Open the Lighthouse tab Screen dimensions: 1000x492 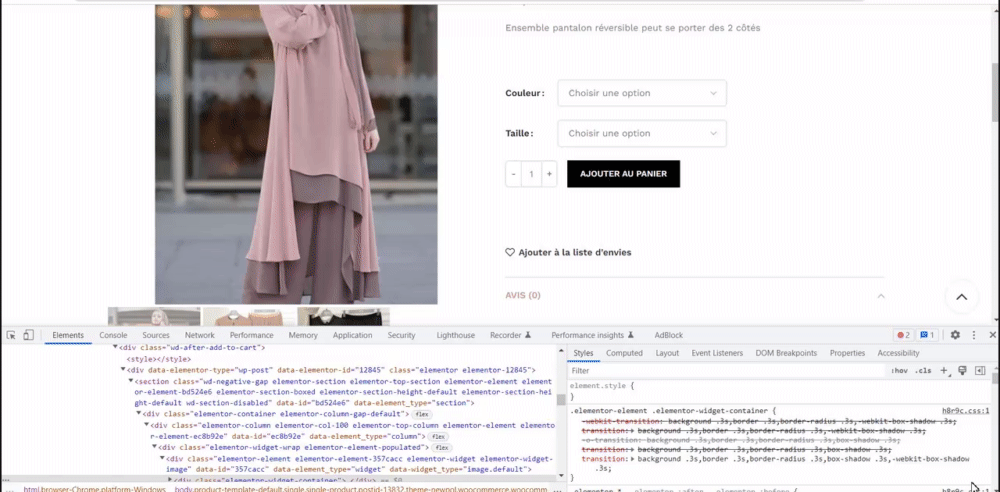pyautogui.click(x=455, y=335)
